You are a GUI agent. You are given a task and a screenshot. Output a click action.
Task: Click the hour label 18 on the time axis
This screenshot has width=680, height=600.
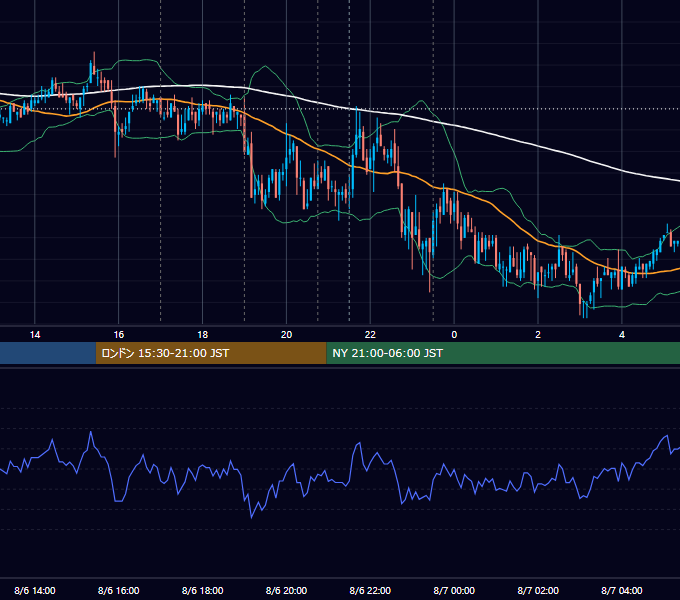(203, 335)
